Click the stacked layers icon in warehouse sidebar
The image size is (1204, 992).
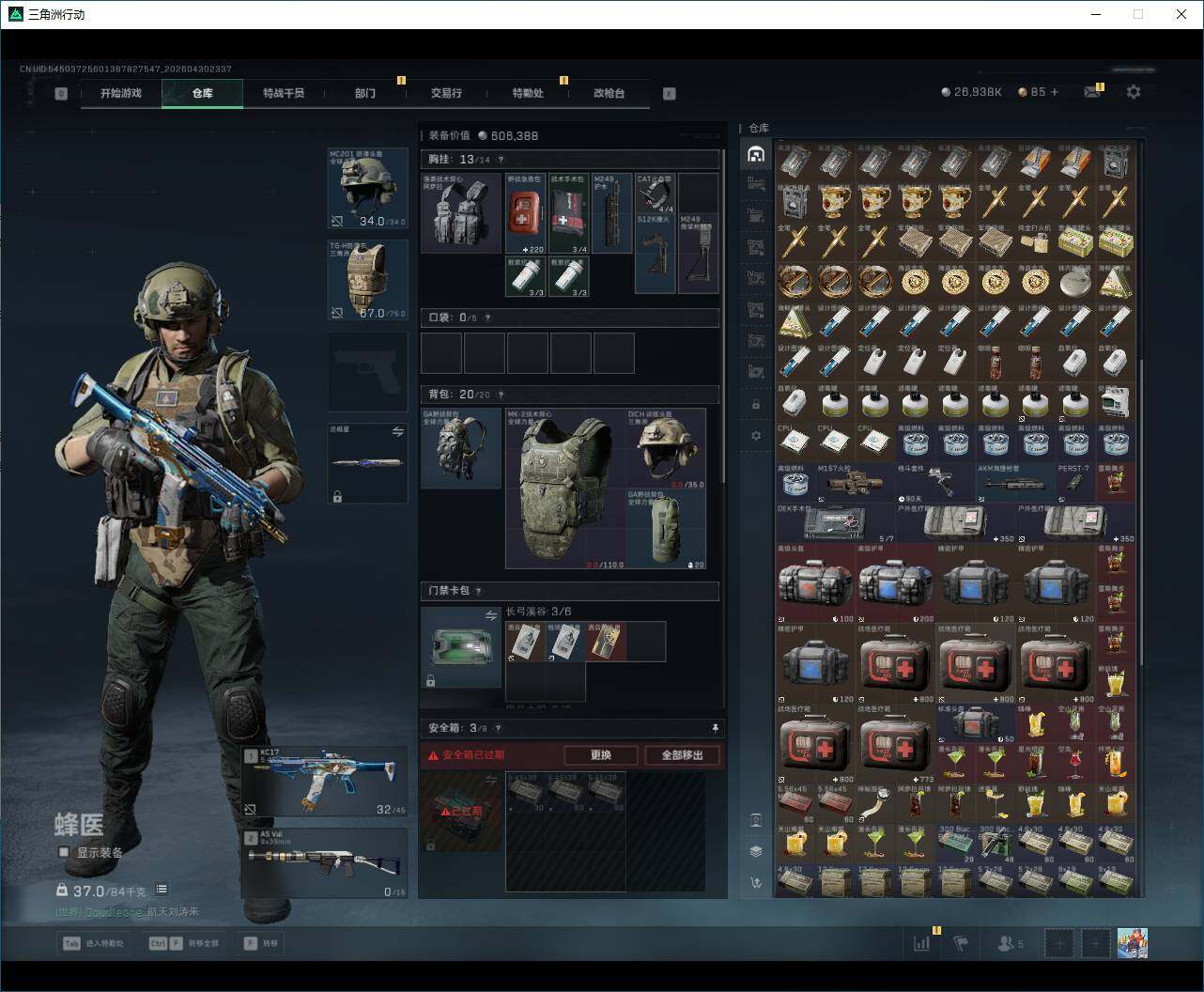756,851
